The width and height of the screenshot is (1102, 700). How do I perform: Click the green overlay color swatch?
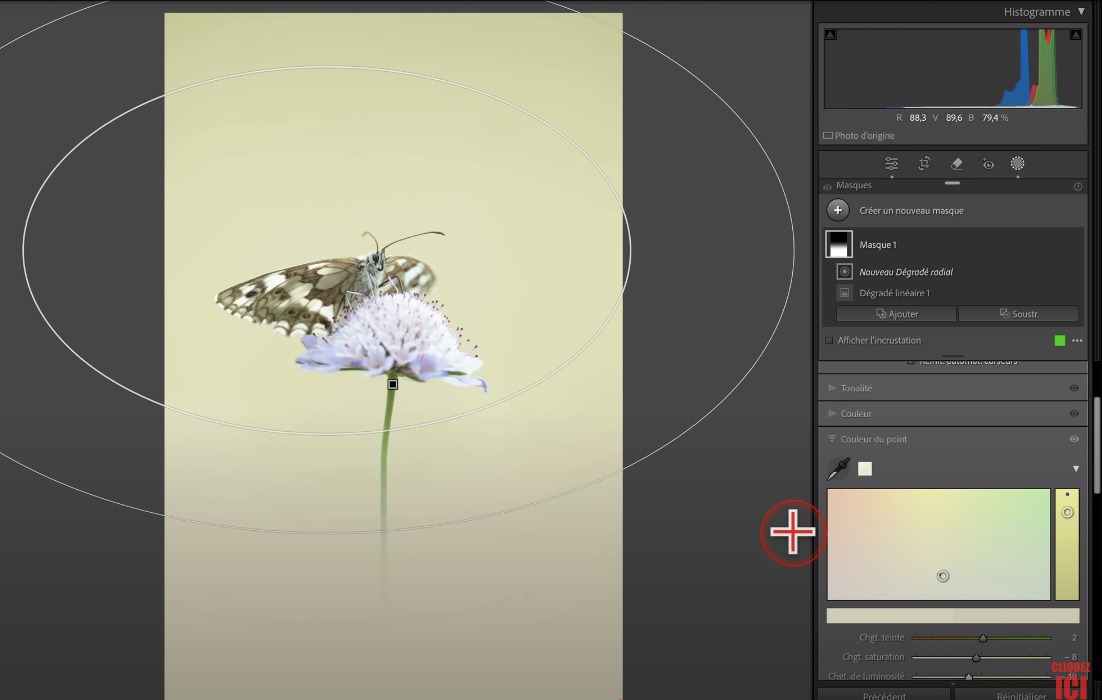click(1060, 341)
